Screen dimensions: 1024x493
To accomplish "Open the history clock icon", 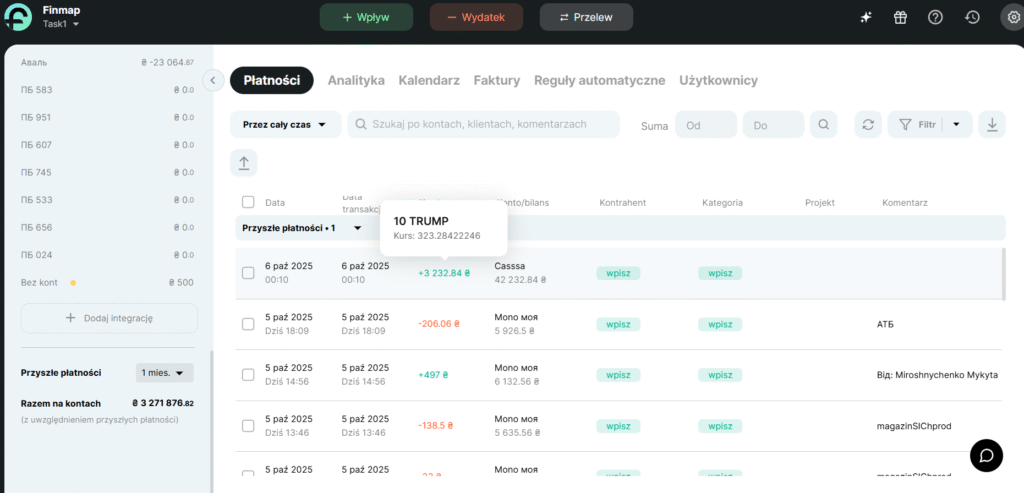I will click(972, 17).
